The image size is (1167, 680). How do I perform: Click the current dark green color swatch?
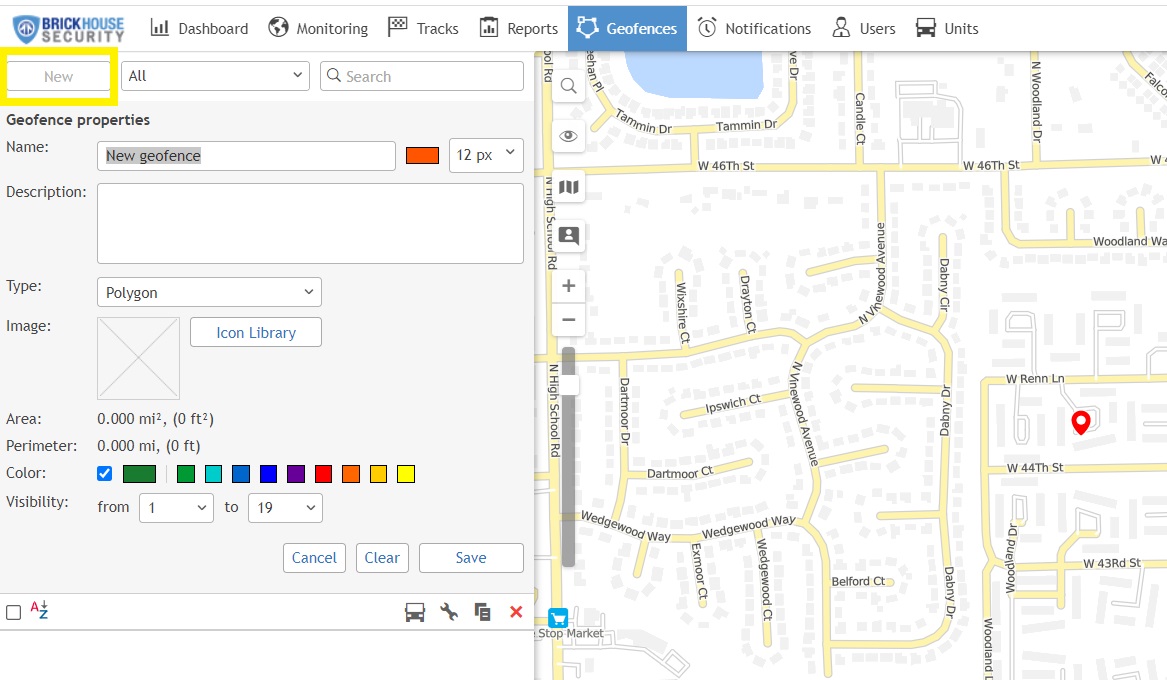pyautogui.click(x=139, y=474)
